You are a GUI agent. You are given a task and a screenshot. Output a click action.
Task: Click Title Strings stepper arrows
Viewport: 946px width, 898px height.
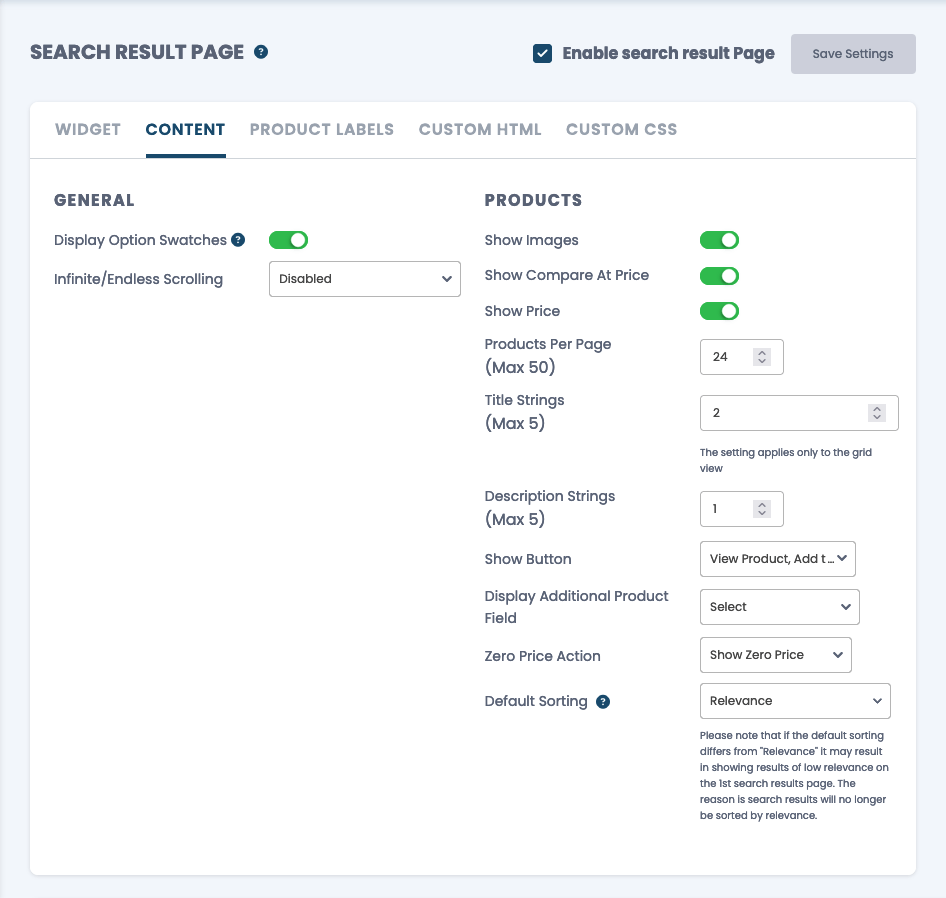tap(877, 413)
